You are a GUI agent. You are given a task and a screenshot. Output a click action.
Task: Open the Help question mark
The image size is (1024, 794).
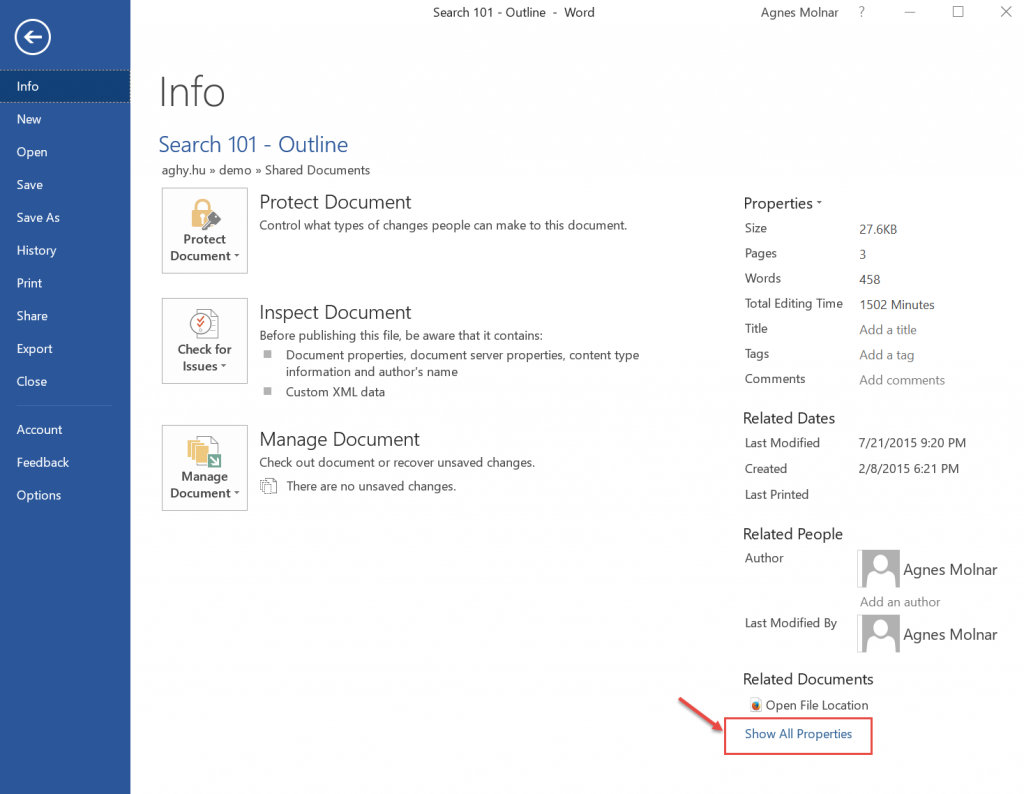click(x=861, y=12)
